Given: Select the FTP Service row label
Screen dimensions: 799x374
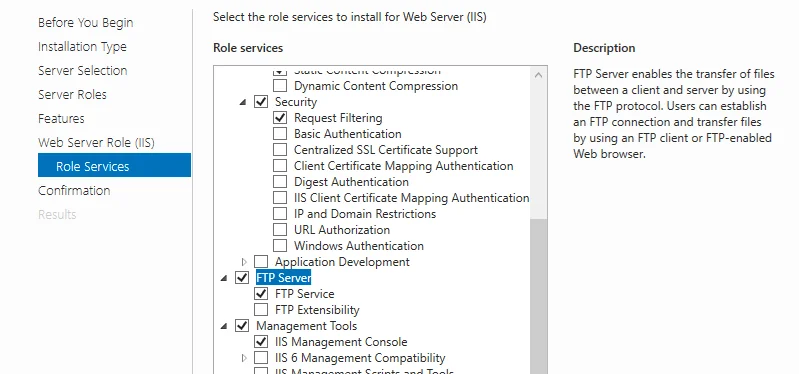Looking at the screenshot, I should [305, 294].
